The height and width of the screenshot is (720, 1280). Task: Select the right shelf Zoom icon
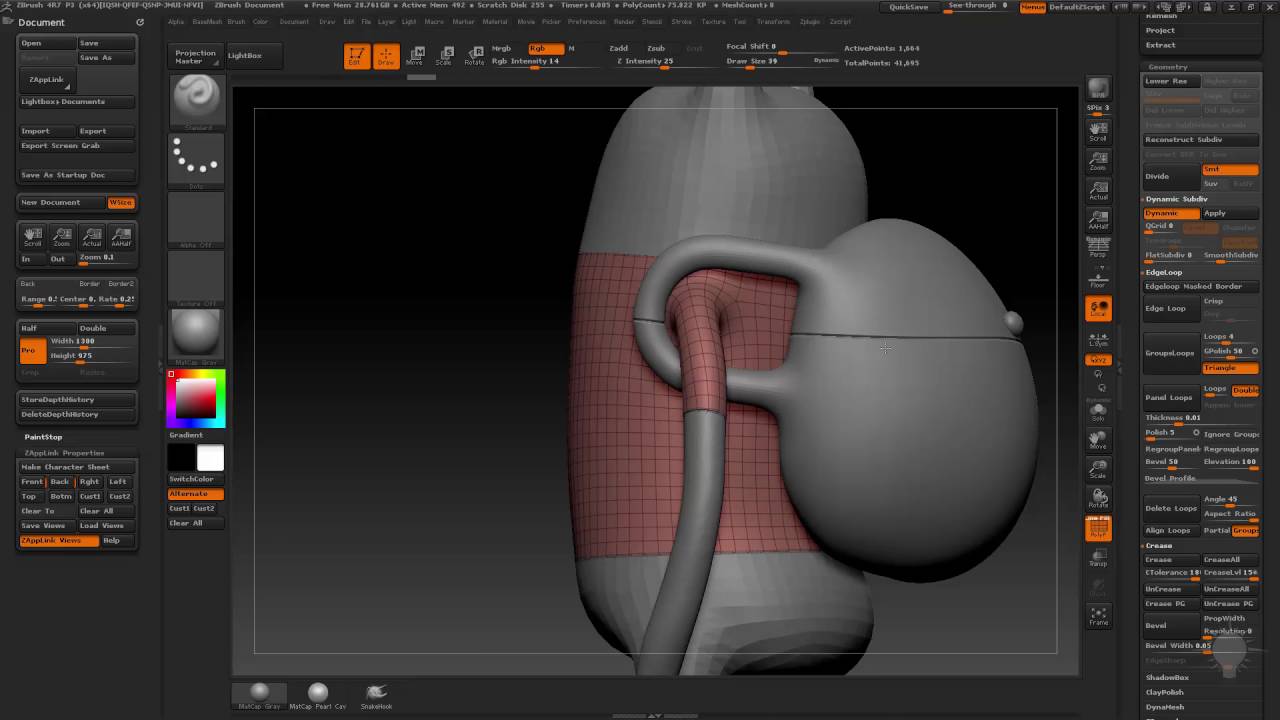1098,161
